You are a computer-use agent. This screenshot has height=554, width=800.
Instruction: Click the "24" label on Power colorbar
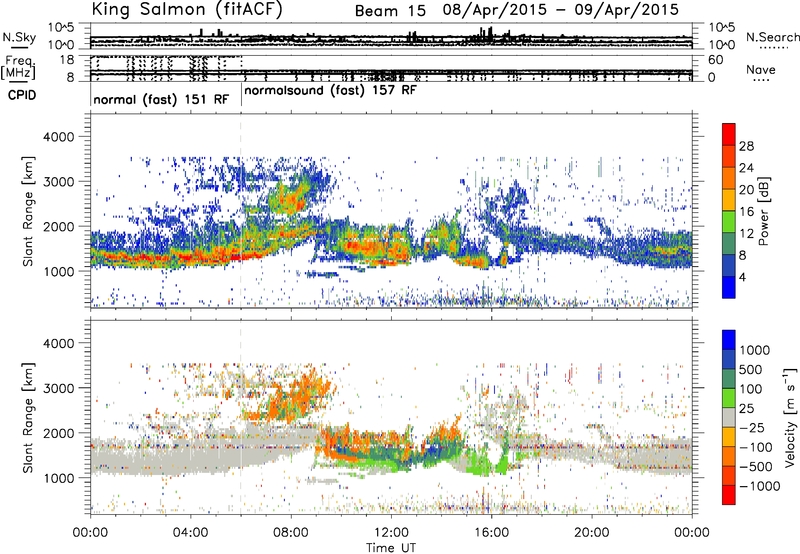(x=746, y=168)
